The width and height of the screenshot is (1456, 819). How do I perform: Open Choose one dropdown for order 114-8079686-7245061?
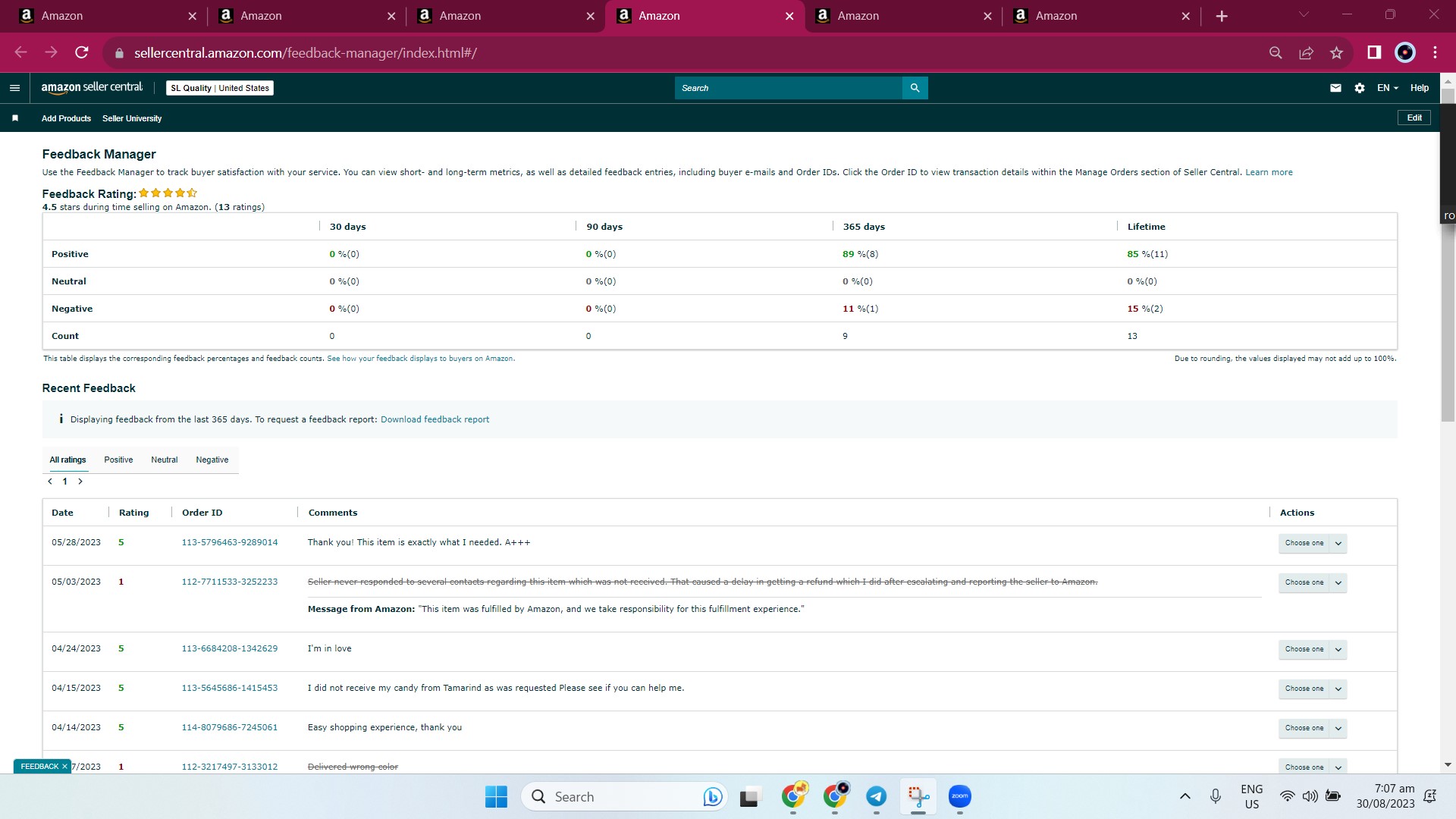1312,728
